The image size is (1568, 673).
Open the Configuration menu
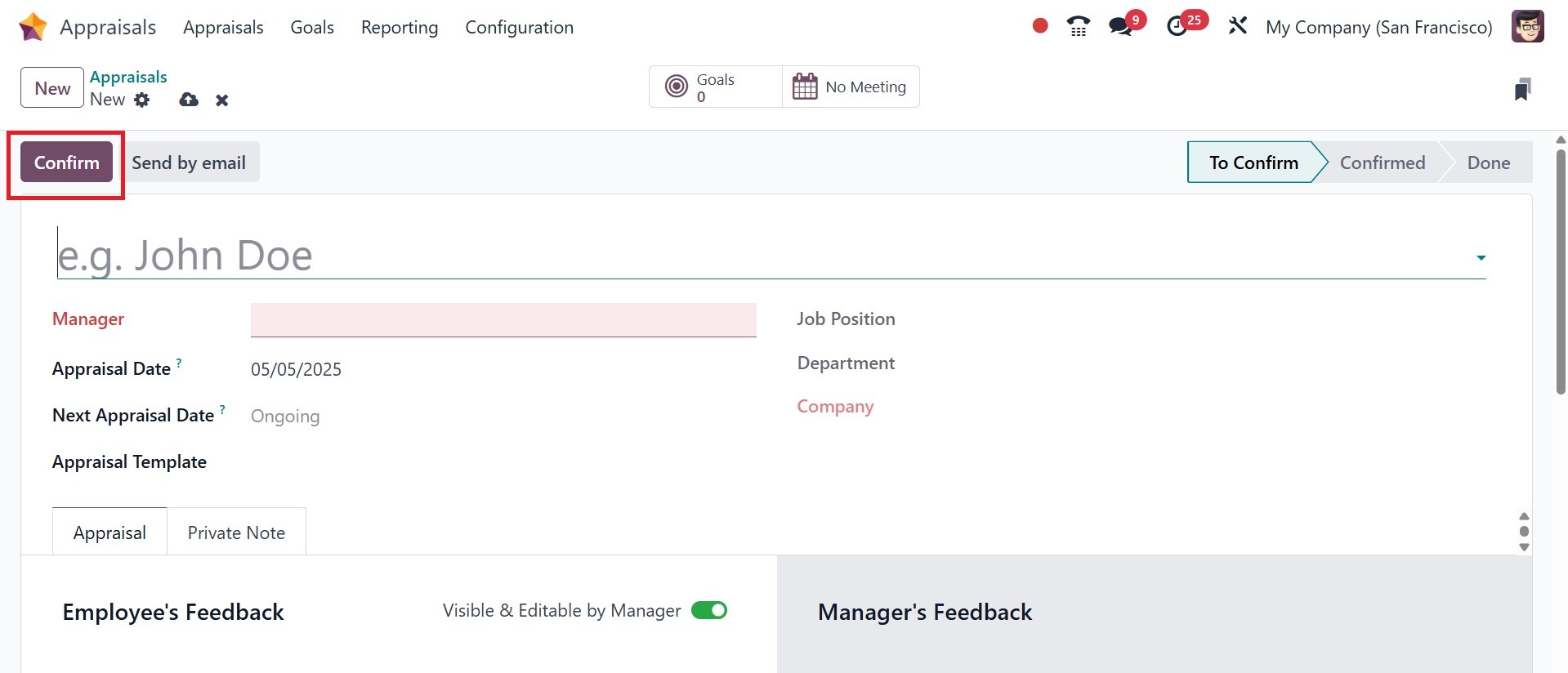(519, 27)
